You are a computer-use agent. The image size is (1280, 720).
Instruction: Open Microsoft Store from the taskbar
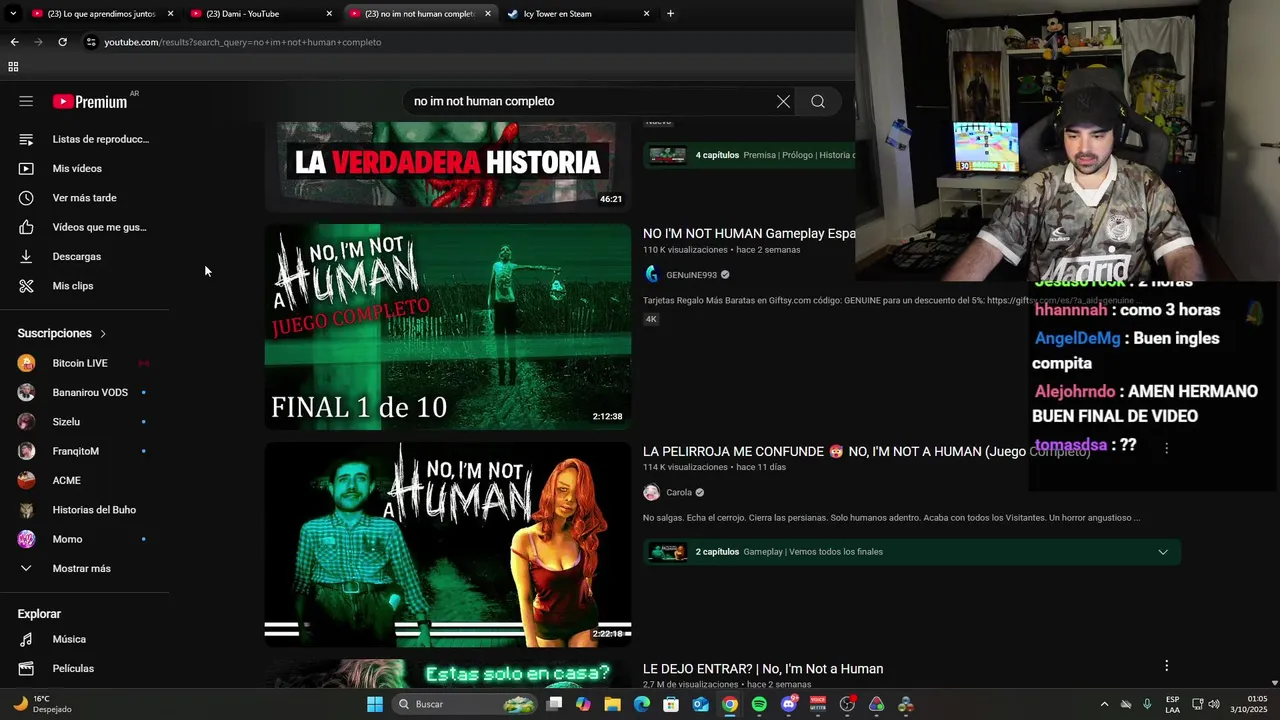click(671, 704)
